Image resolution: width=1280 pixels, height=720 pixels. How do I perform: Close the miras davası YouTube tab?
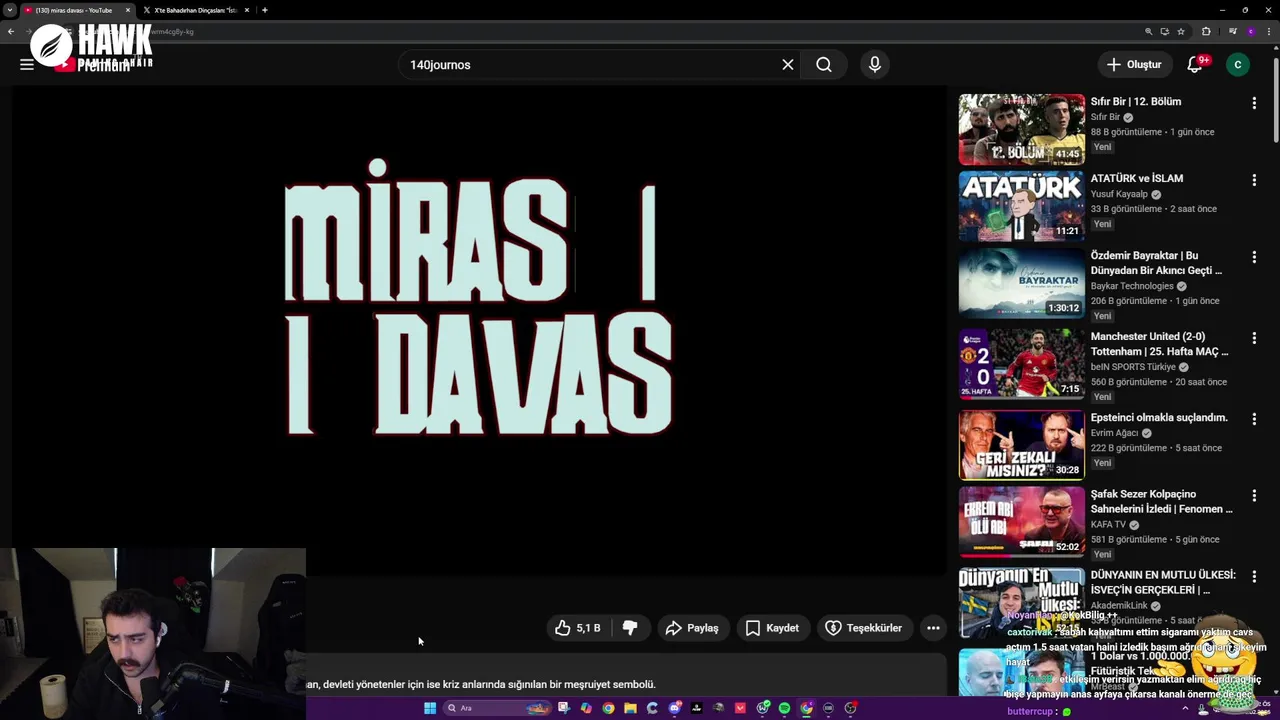[128, 10]
